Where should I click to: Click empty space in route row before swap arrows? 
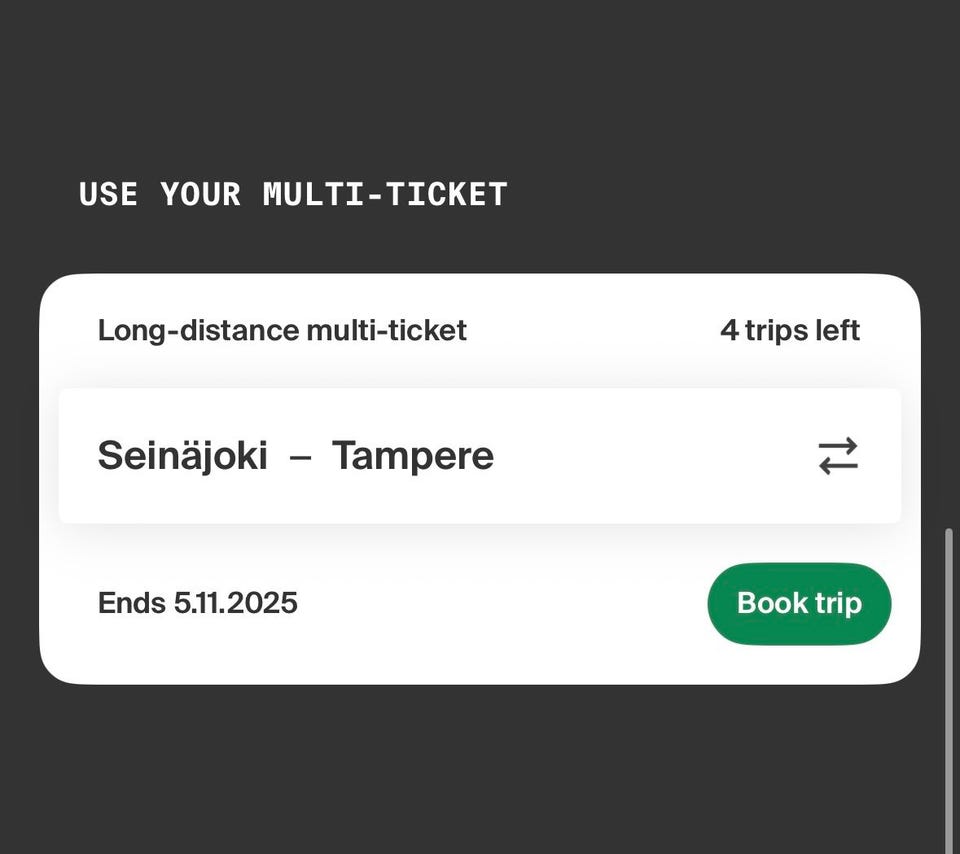[650, 456]
